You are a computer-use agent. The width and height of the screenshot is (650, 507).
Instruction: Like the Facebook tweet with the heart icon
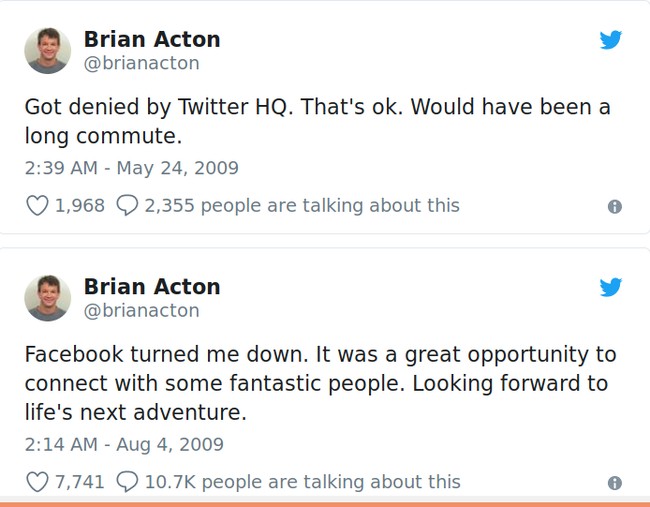tap(37, 482)
